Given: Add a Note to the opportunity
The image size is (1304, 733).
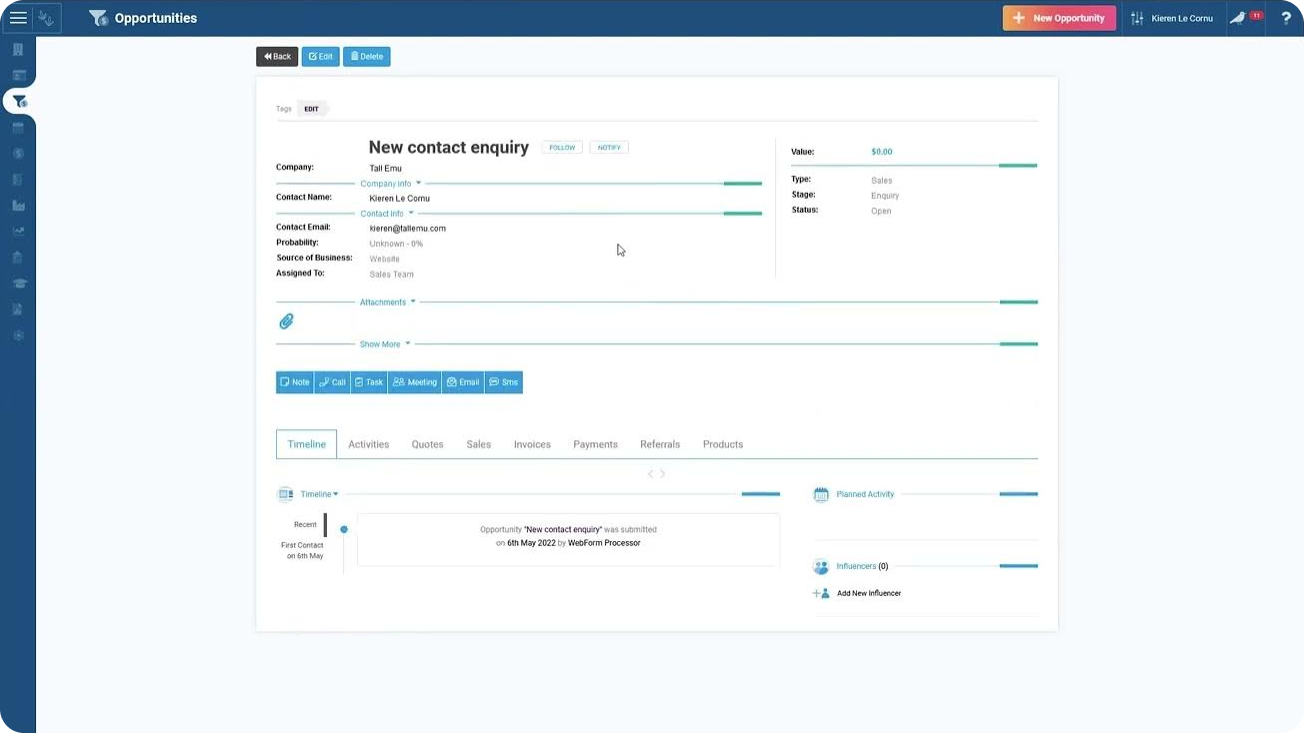Looking at the screenshot, I should pyautogui.click(x=295, y=382).
